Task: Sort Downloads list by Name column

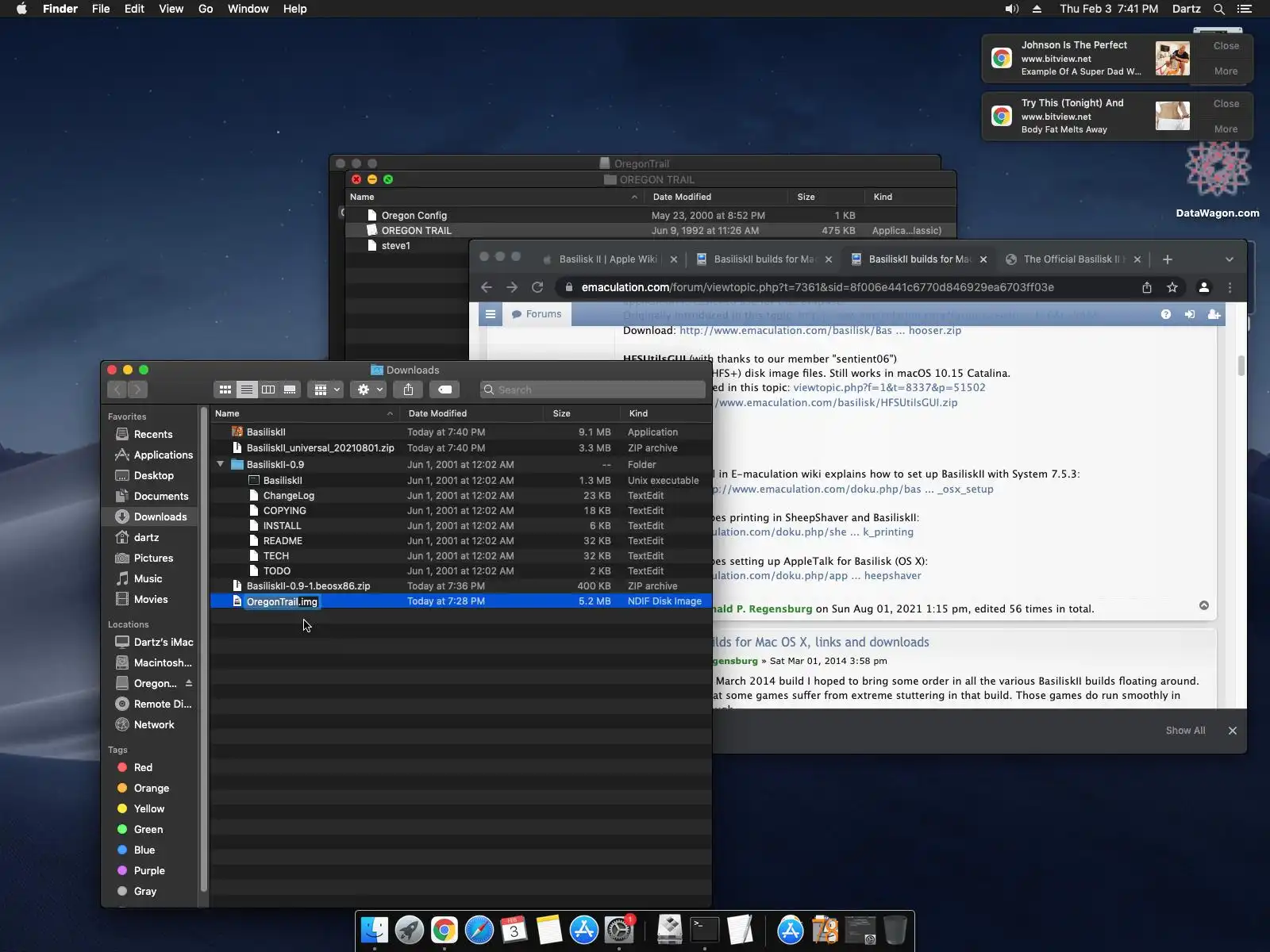Action: (x=305, y=413)
